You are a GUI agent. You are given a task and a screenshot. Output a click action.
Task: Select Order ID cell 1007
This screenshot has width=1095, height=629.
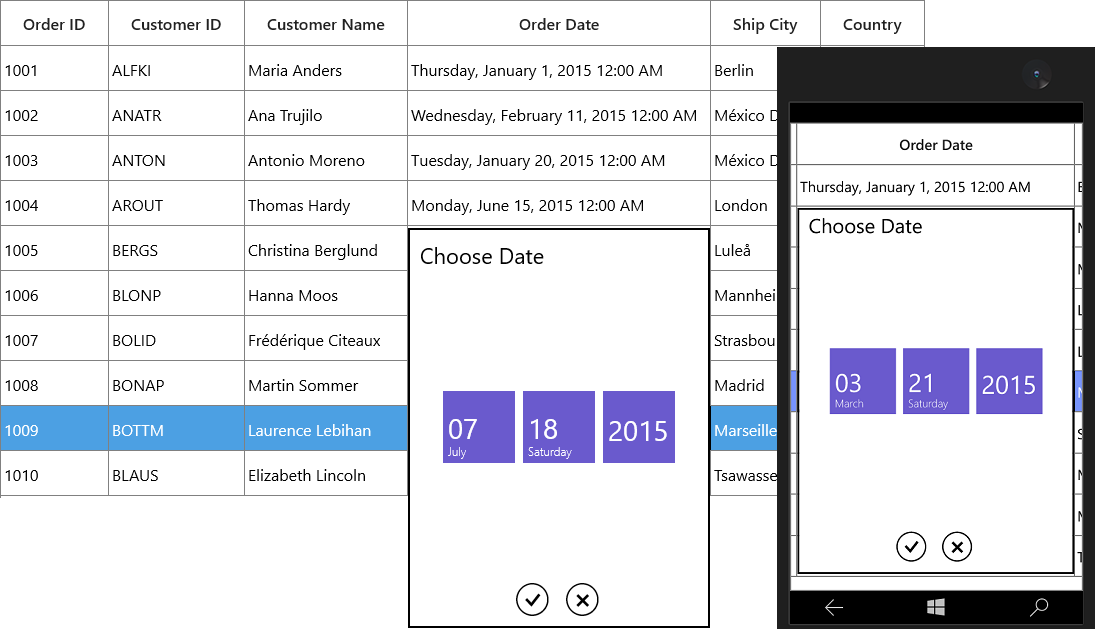click(x=54, y=339)
